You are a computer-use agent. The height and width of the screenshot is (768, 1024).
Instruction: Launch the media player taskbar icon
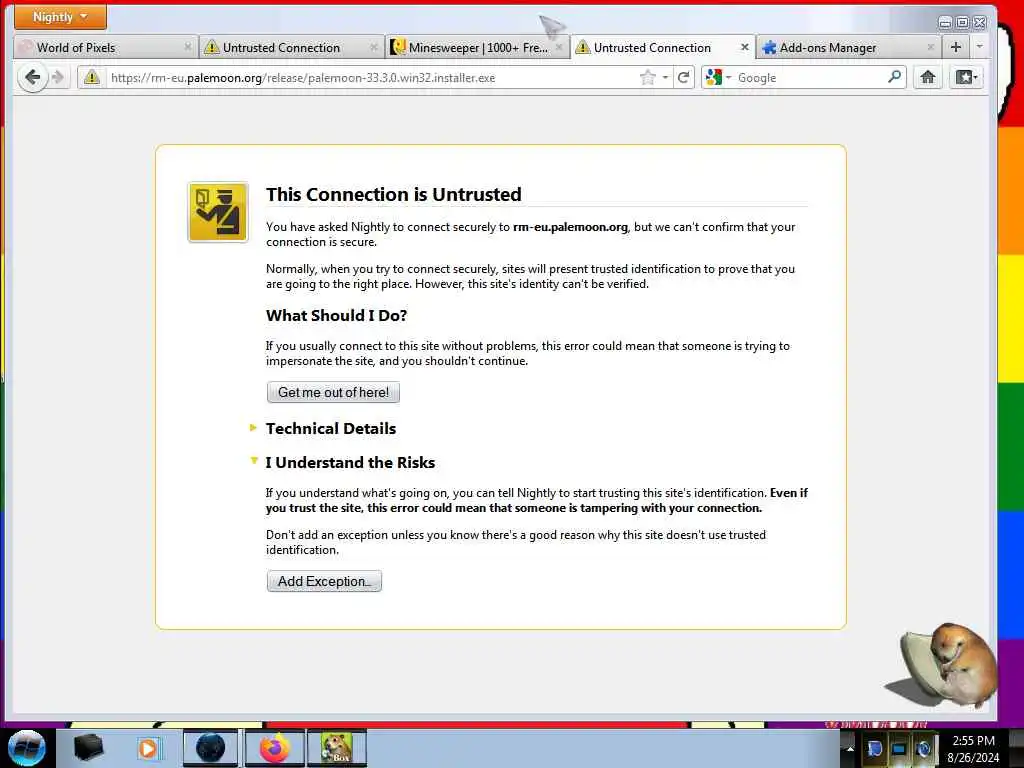(x=148, y=748)
